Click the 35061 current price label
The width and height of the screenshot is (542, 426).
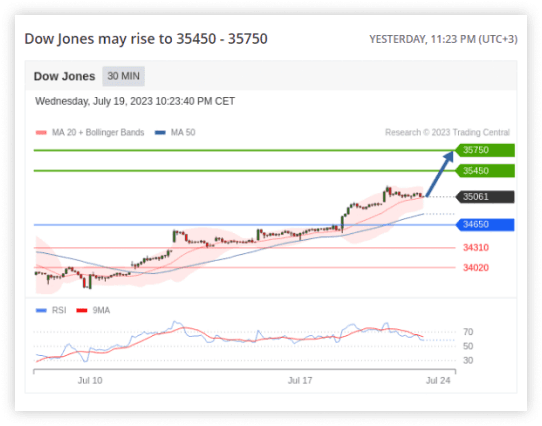(485, 197)
